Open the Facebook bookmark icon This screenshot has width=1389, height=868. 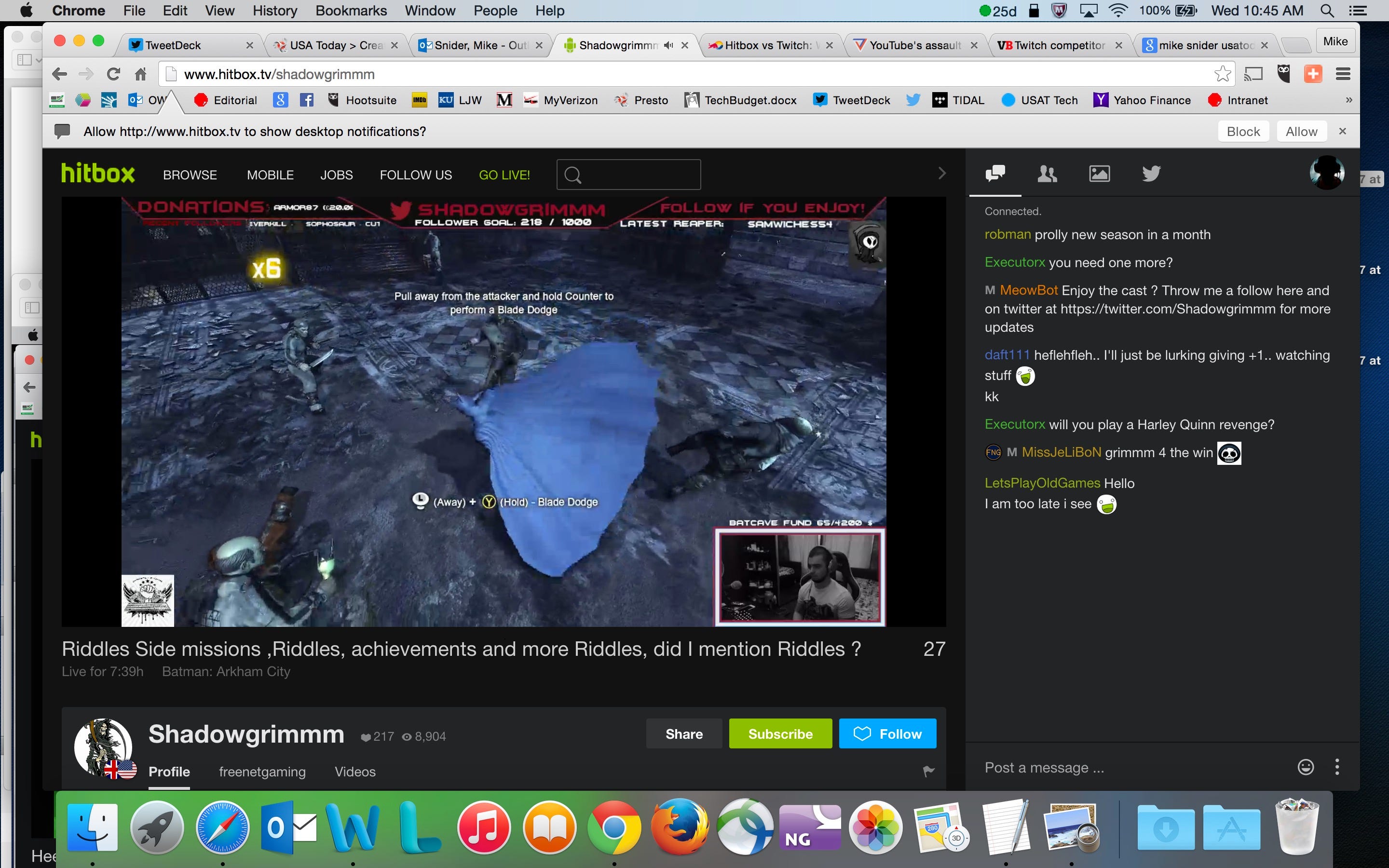[307, 100]
